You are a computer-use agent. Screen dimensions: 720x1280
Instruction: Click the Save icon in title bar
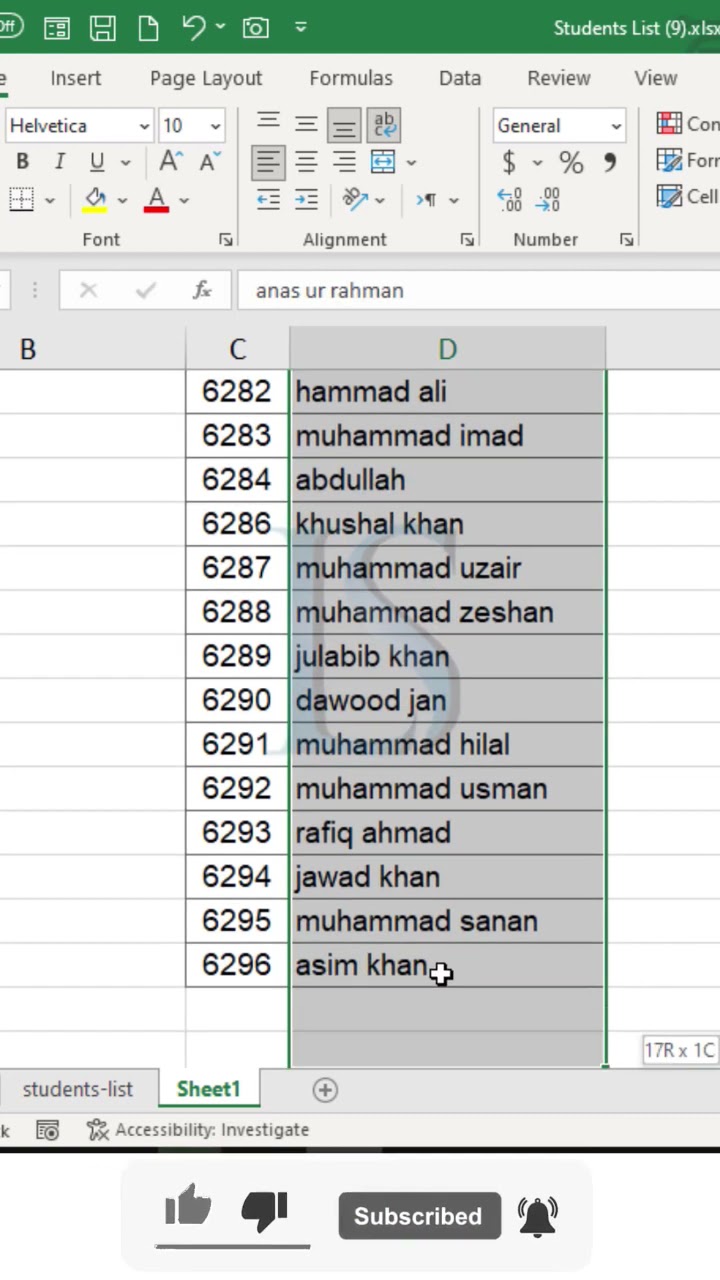(x=103, y=28)
